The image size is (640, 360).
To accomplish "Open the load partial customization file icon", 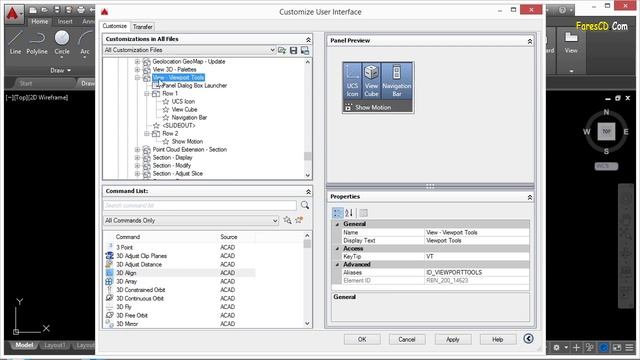I will point(282,50).
